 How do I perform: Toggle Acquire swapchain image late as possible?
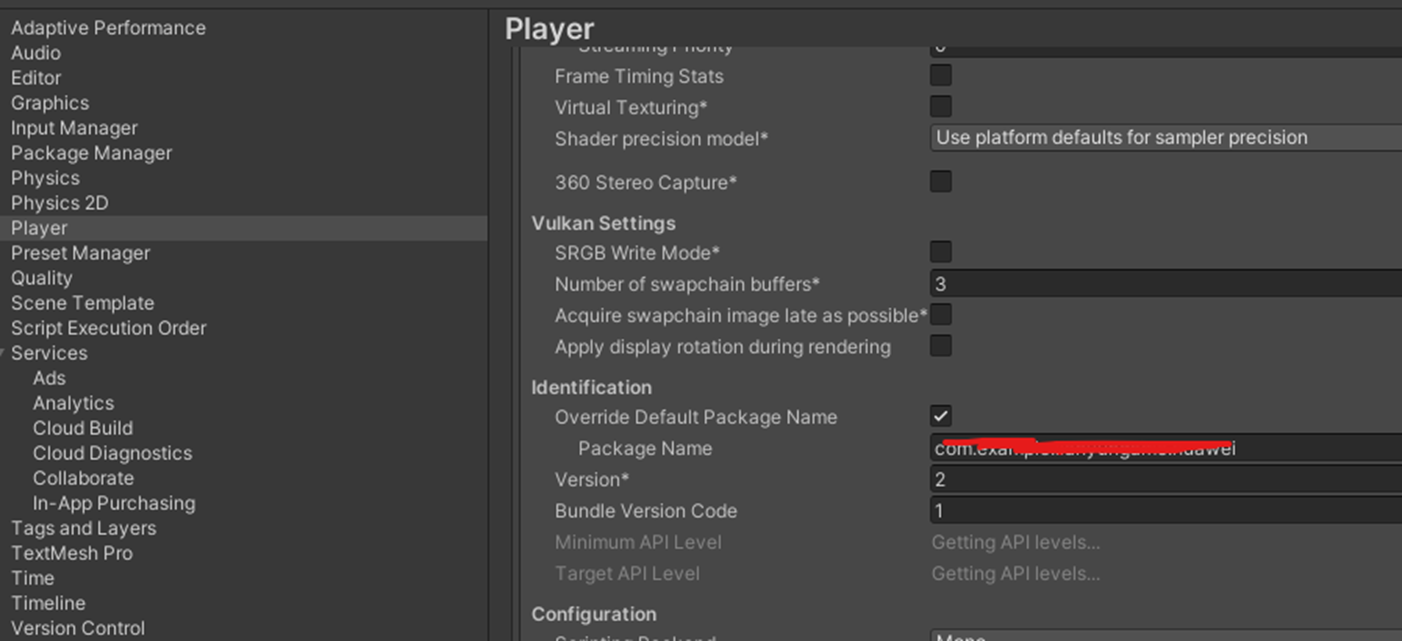point(939,314)
